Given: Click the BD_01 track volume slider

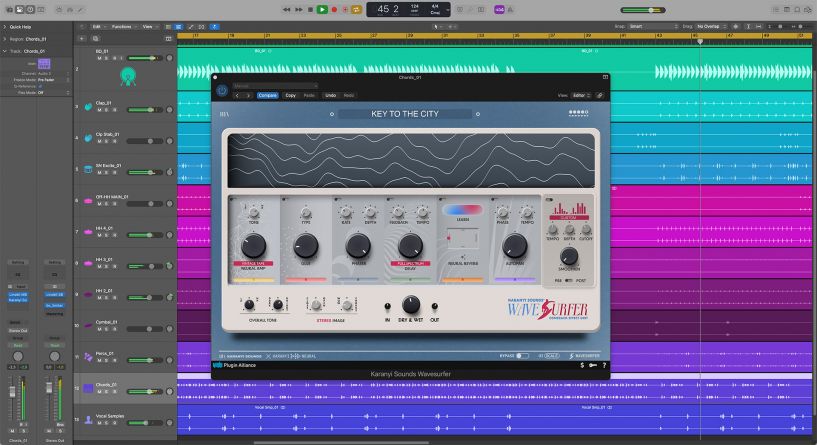Looking at the screenshot, I should click(143, 58).
